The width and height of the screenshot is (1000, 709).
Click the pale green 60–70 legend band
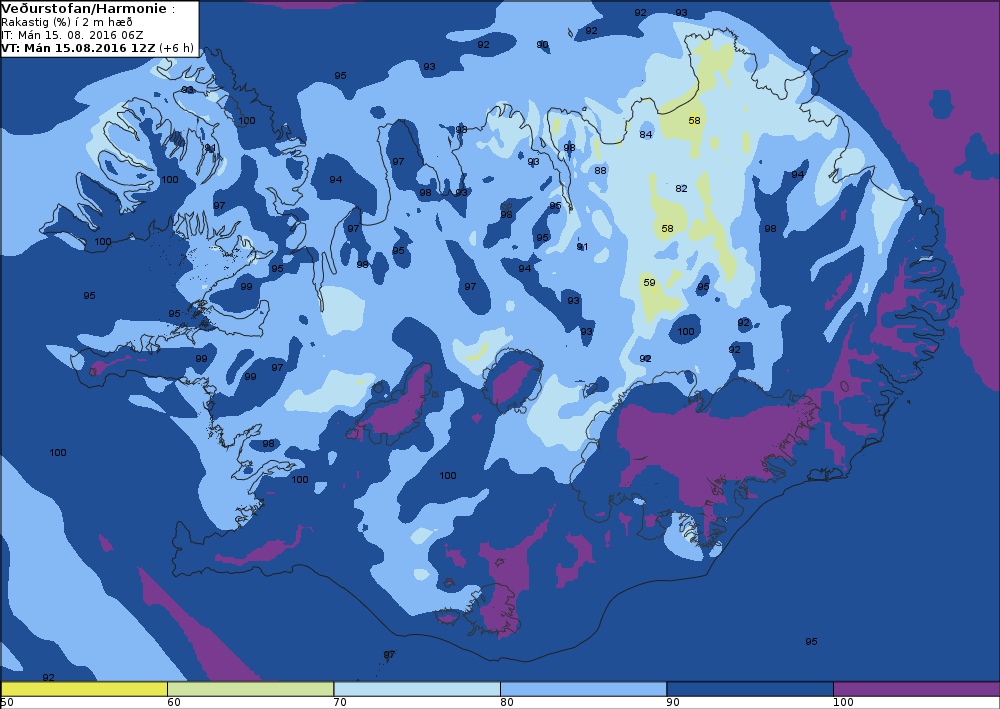(250, 689)
